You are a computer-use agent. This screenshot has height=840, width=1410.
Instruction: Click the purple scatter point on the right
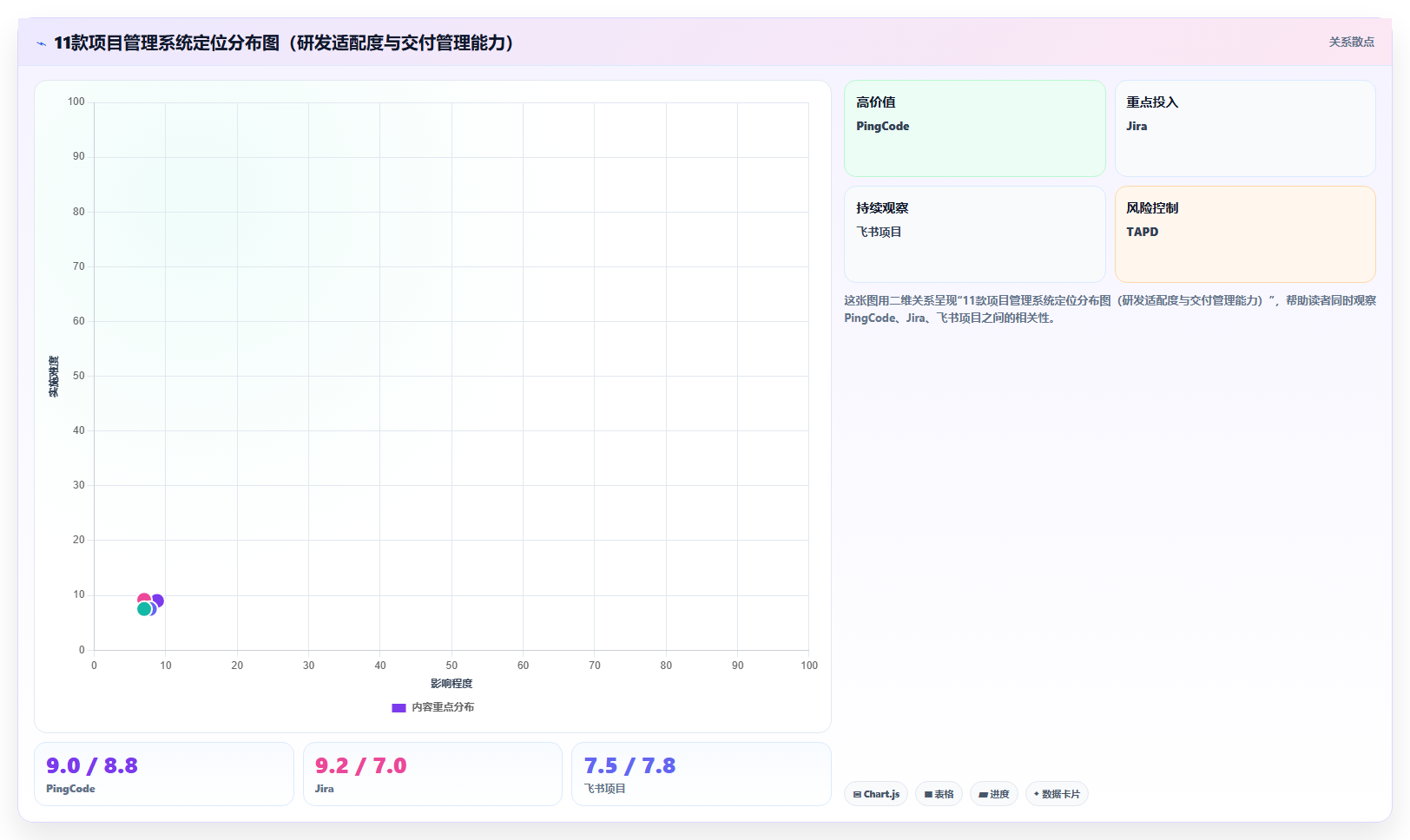(x=157, y=600)
